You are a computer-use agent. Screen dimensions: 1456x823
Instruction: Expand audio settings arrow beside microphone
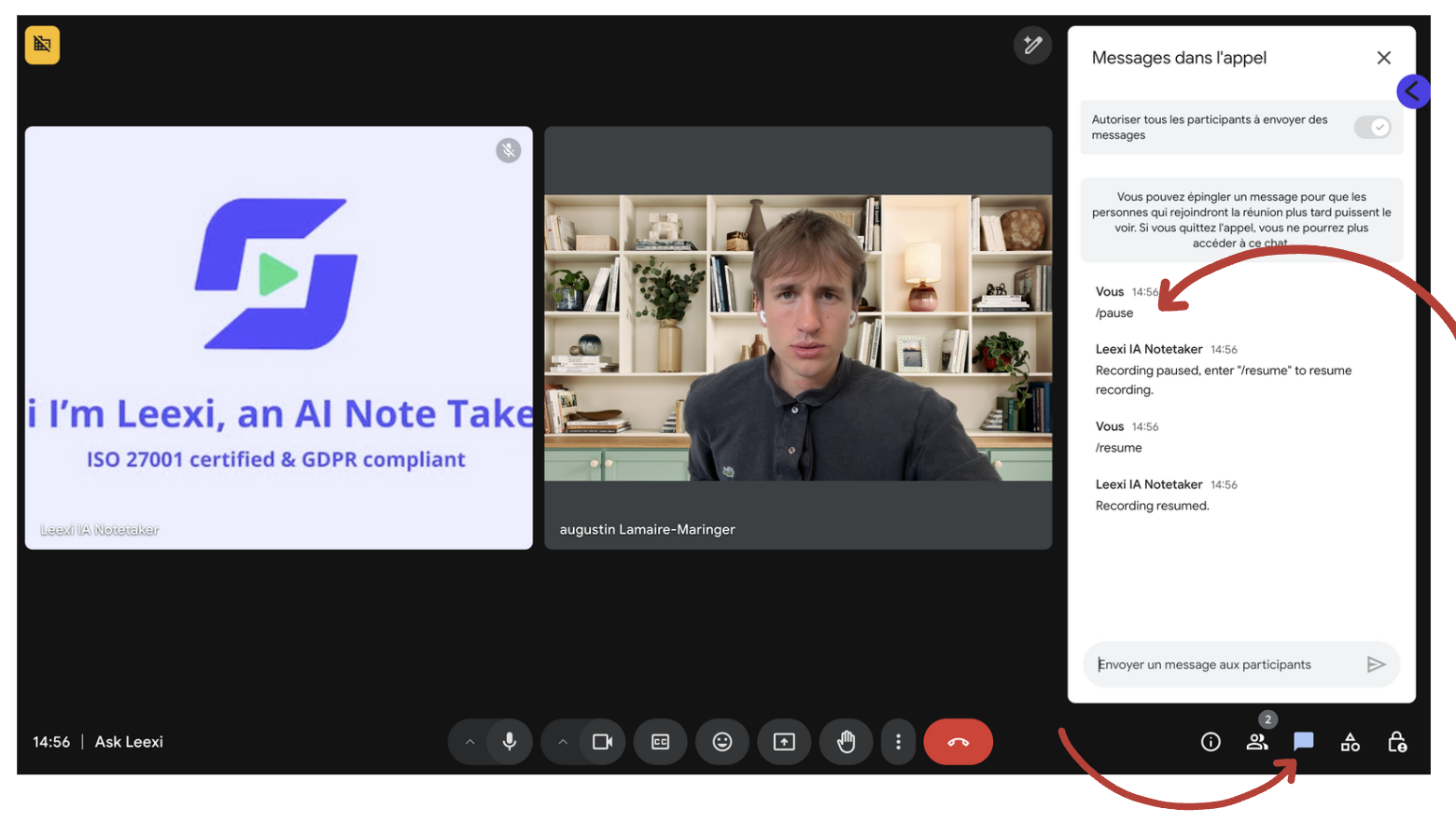point(469,742)
